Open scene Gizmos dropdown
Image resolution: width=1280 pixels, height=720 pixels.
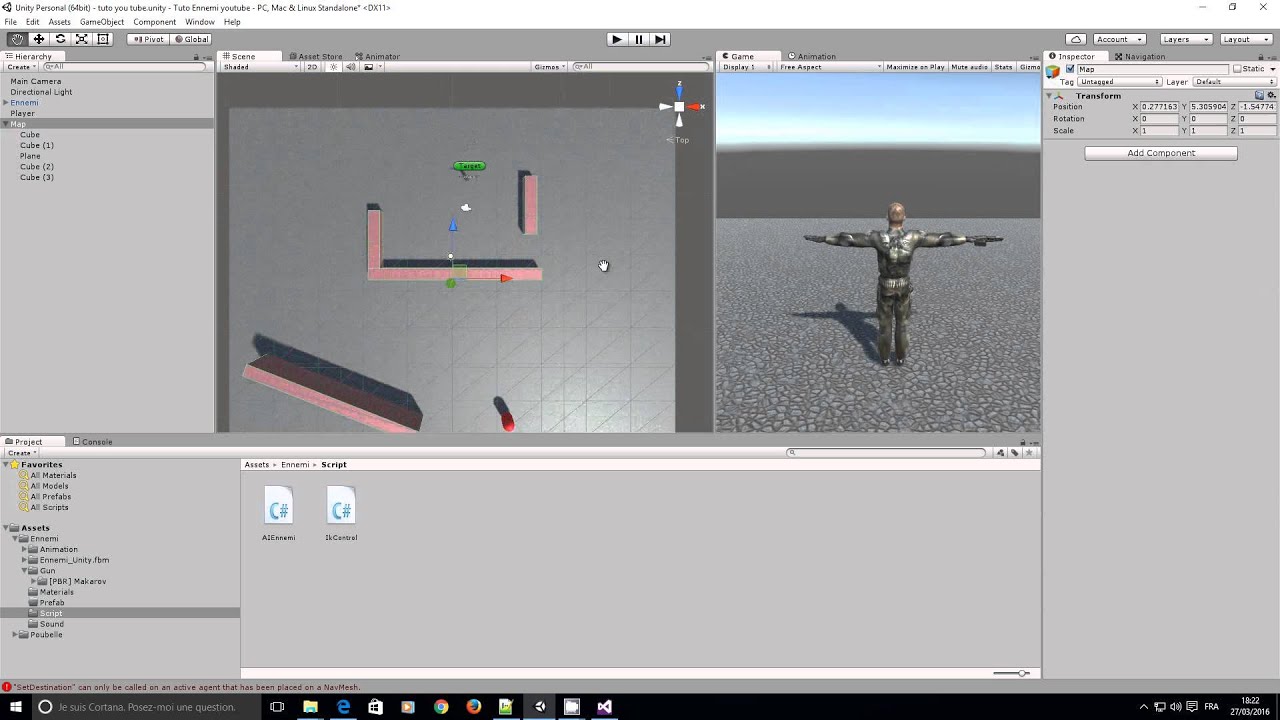(551, 67)
